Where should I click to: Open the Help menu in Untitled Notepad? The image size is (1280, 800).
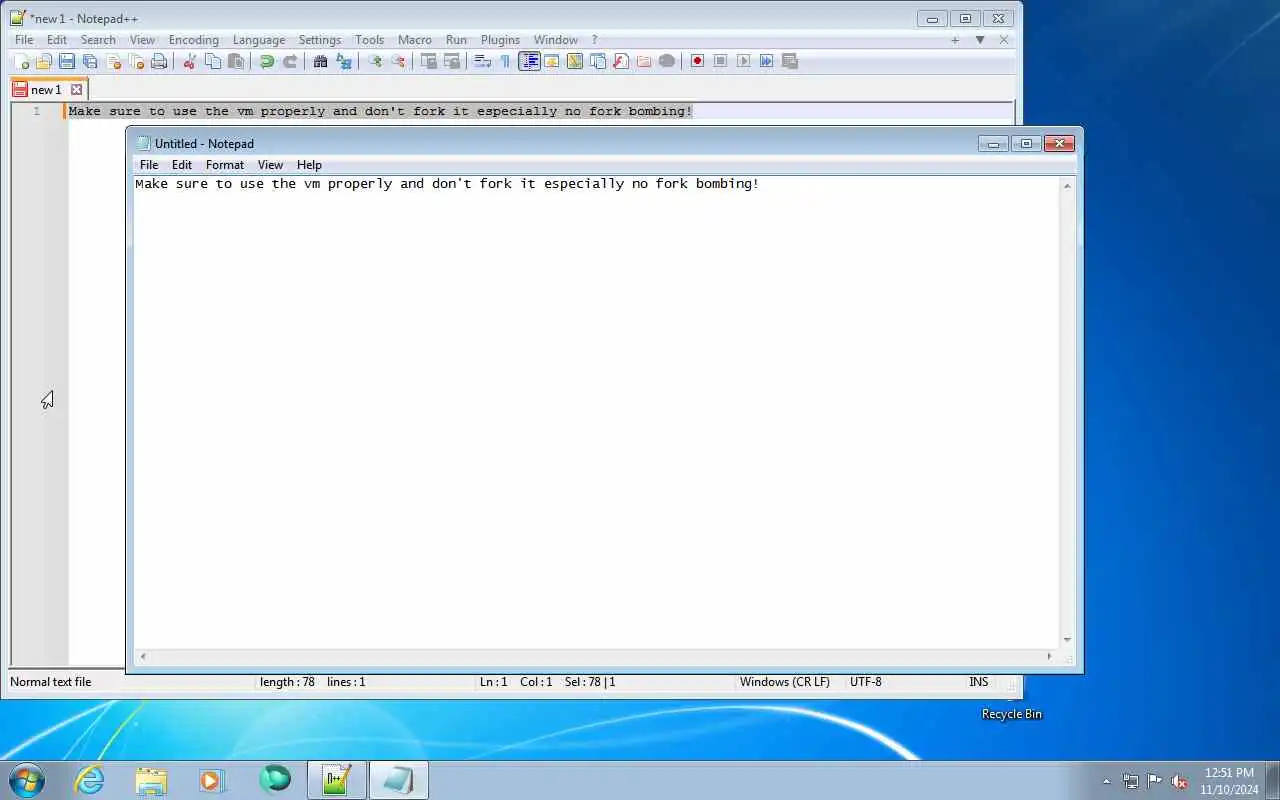[x=309, y=165]
